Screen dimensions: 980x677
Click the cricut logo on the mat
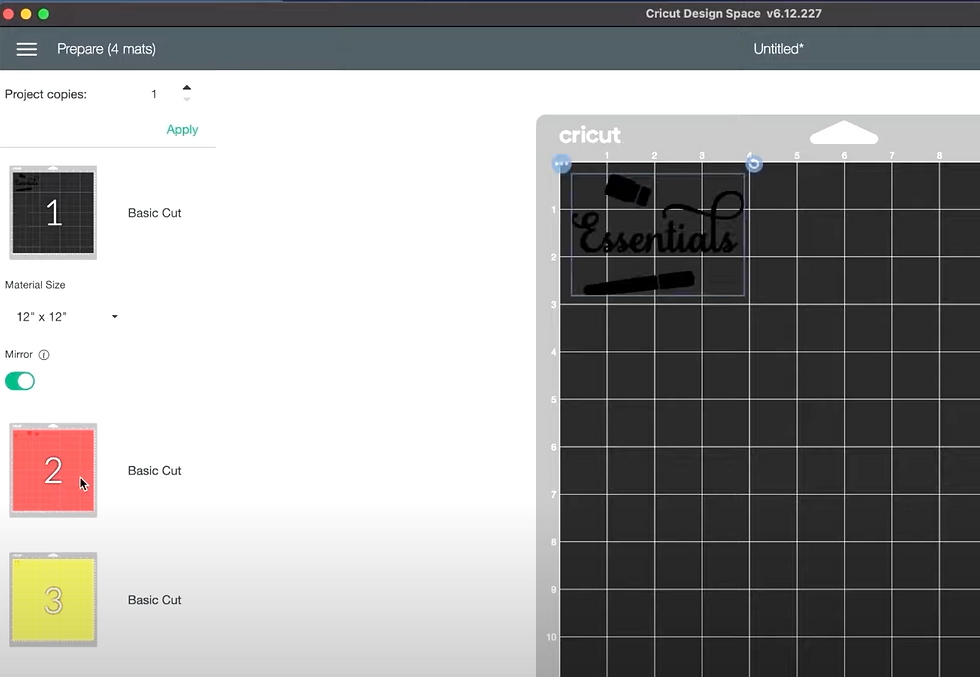coord(589,135)
